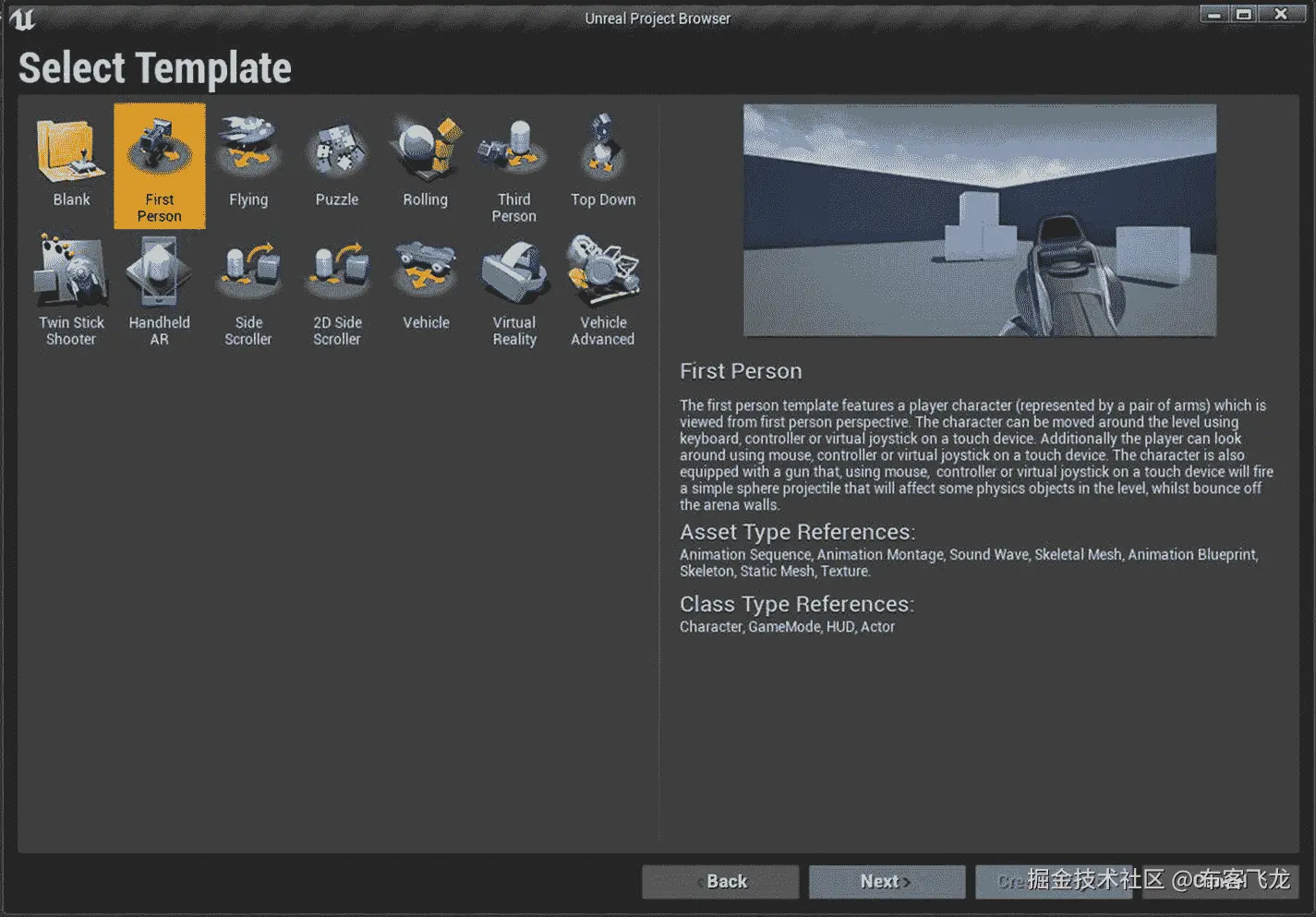Image resolution: width=1316 pixels, height=917 pixels.
Task: Select the Third Person template
Action: point(513,169)
